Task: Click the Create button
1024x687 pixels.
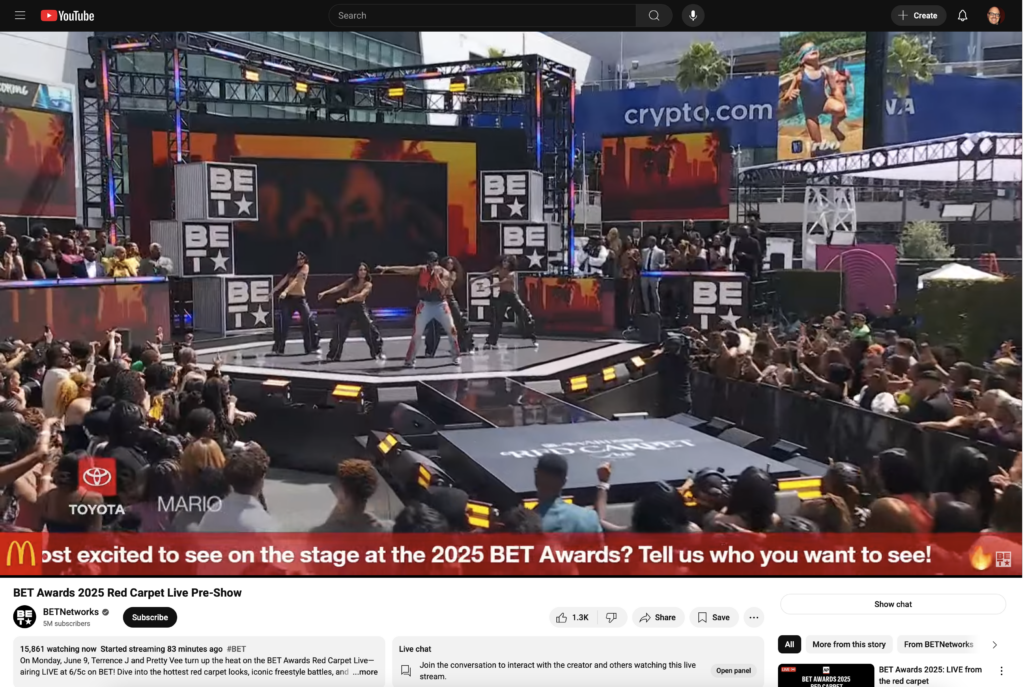Action: coord(918,16)
